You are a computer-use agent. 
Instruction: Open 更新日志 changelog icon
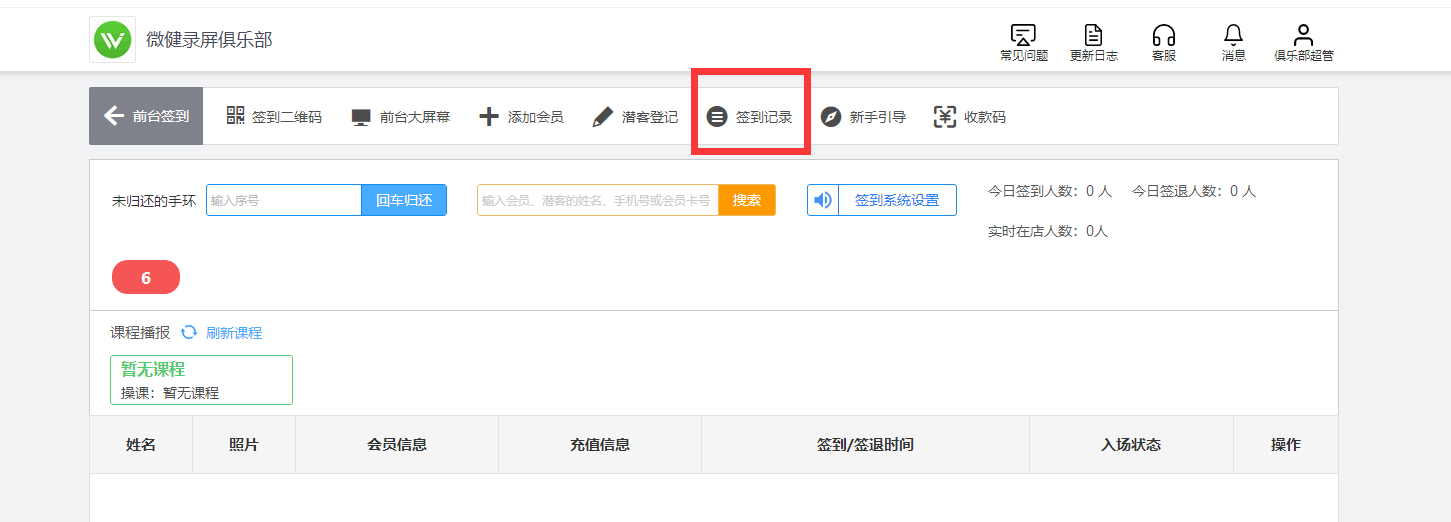pos(1093,36)
